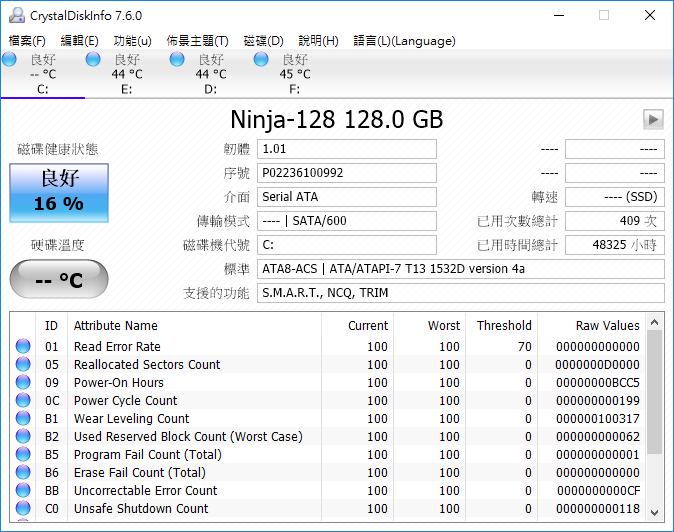Select the Program Fail Count (Total) text

[x=147, y=455]
